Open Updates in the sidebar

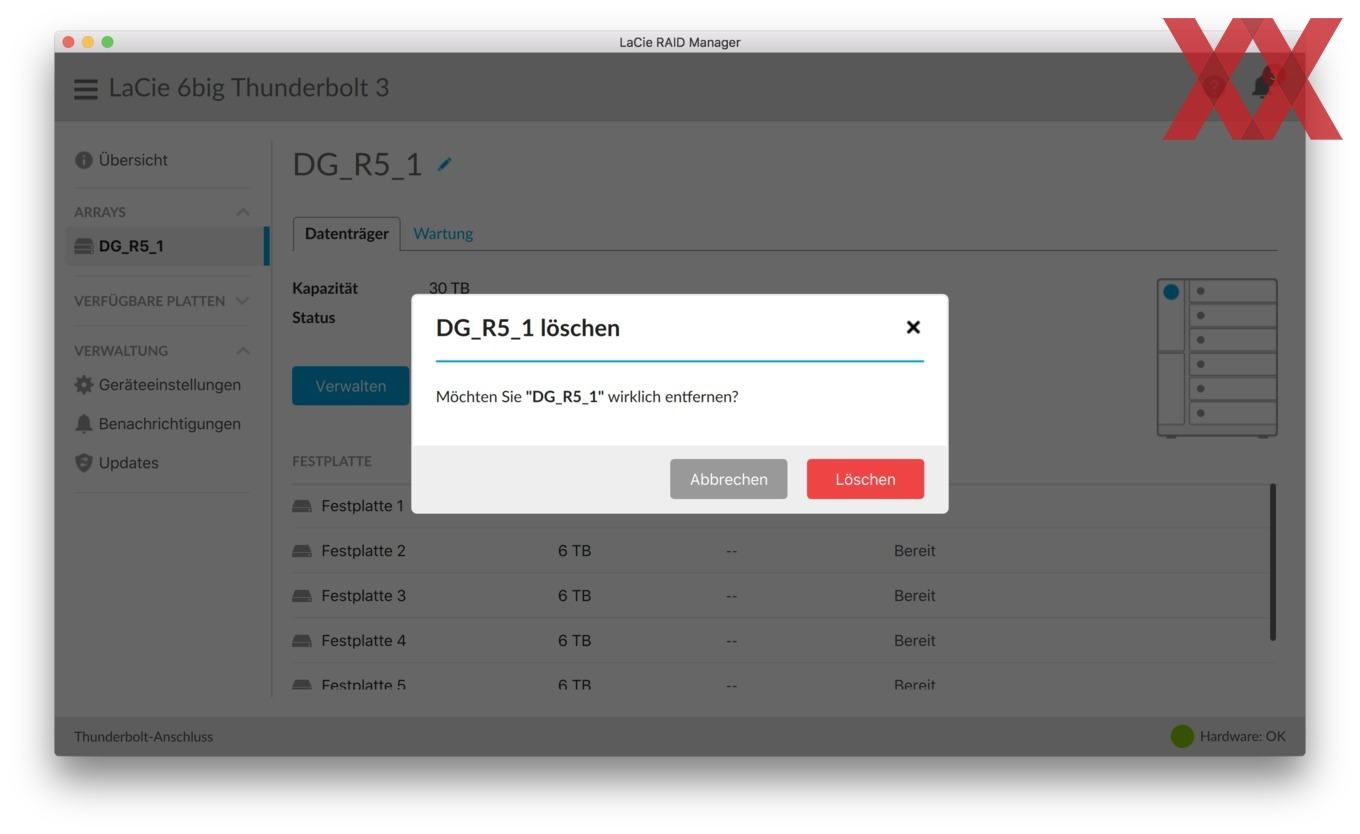[x=117, y=463]
